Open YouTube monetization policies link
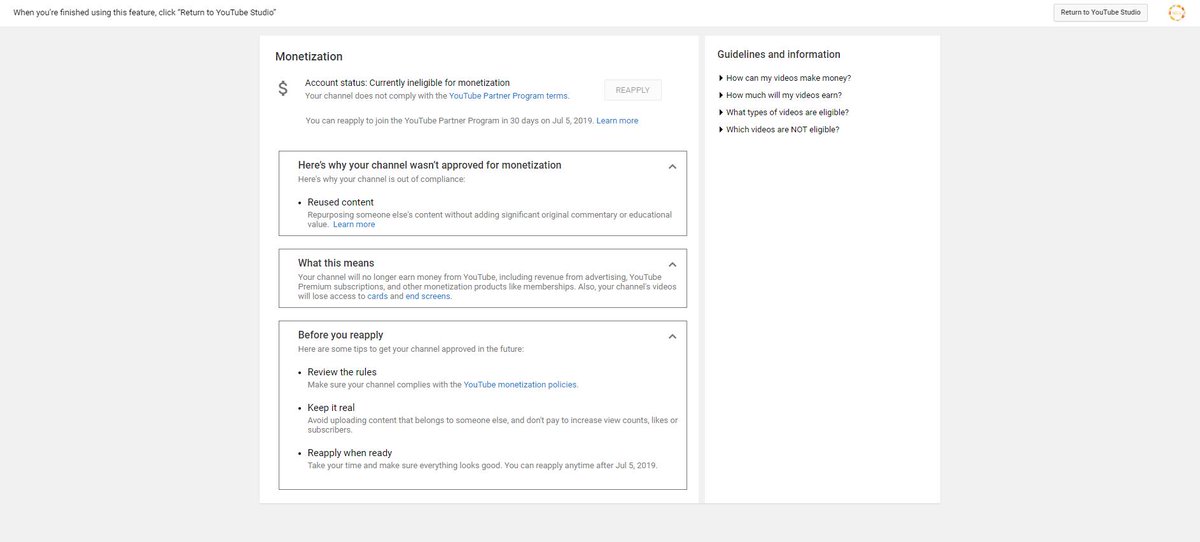The height and width of the screenshot is (542, 1200). point(520,385)
